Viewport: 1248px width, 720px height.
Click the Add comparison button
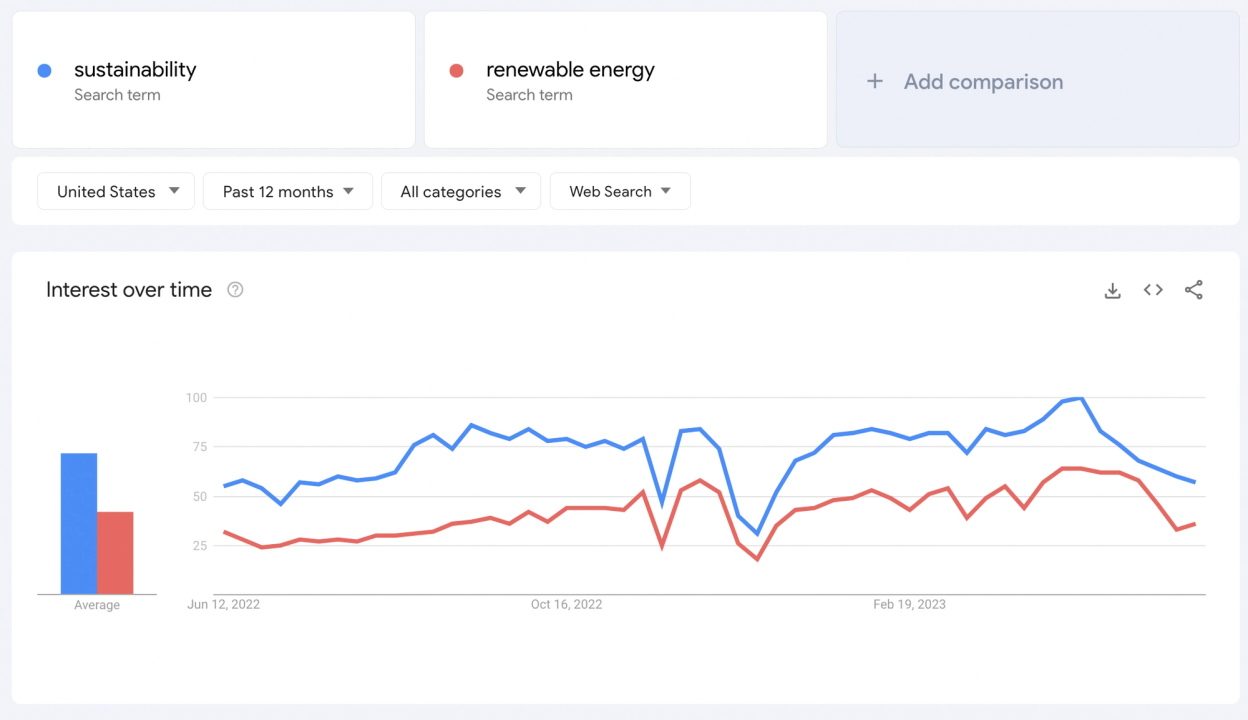(x=983, y=82)
